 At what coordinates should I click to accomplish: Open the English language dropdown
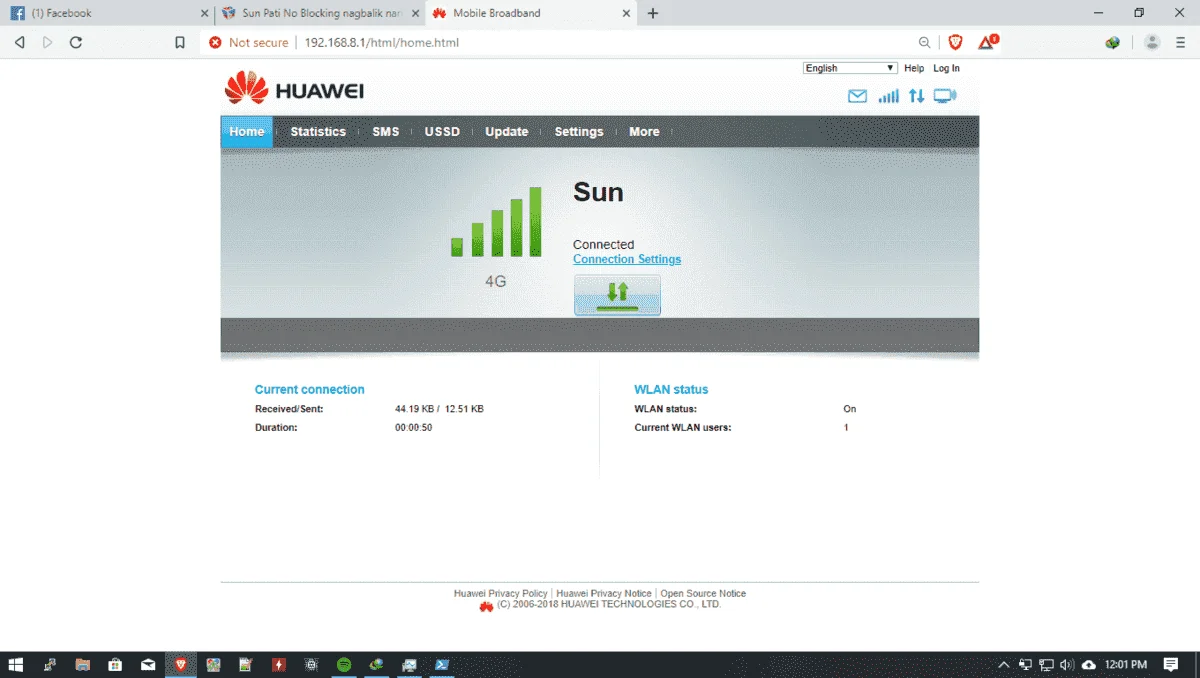pyautogui.click(x=850, y=68)
